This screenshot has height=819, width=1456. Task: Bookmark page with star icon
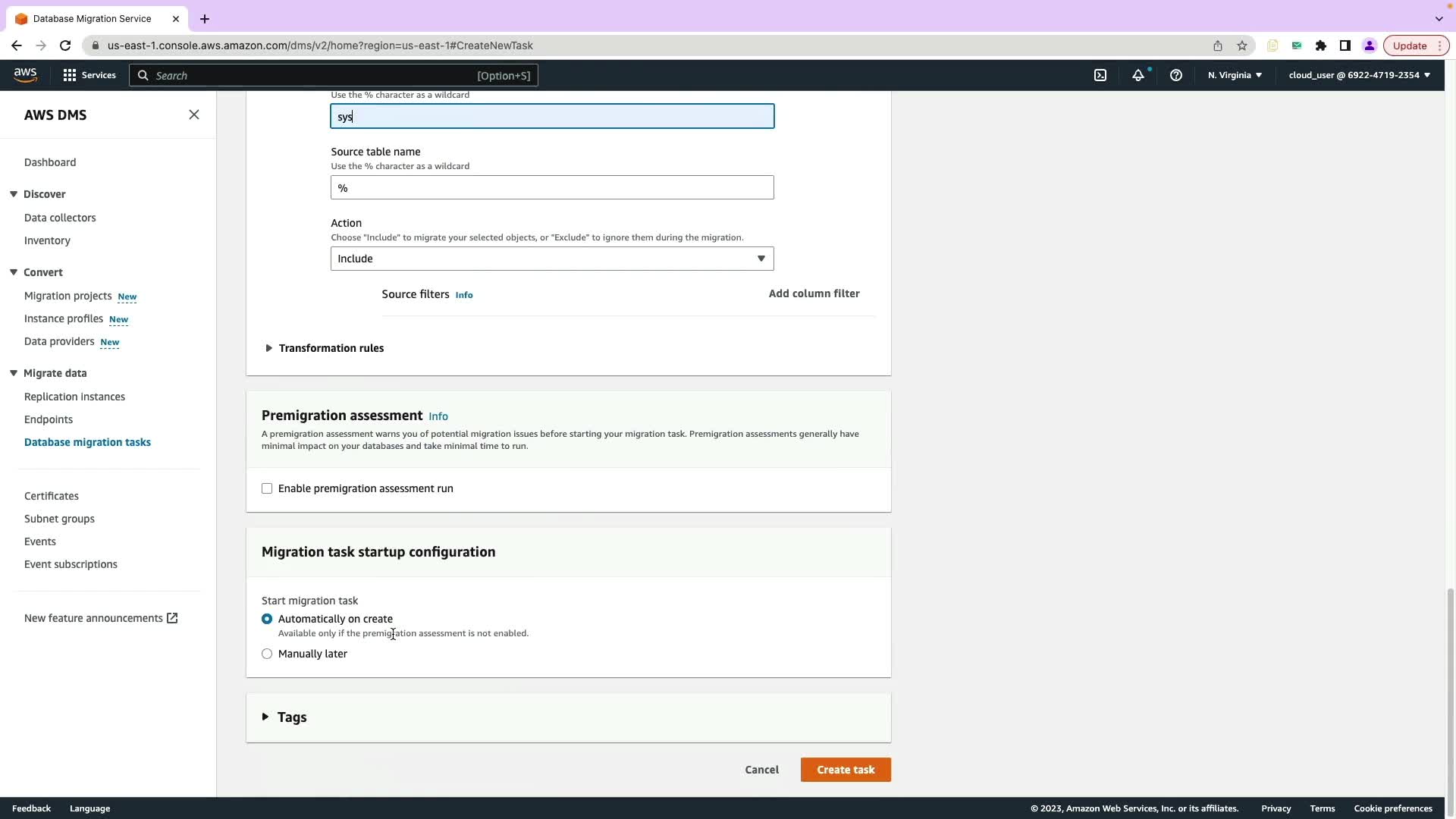click(1242, 45)
